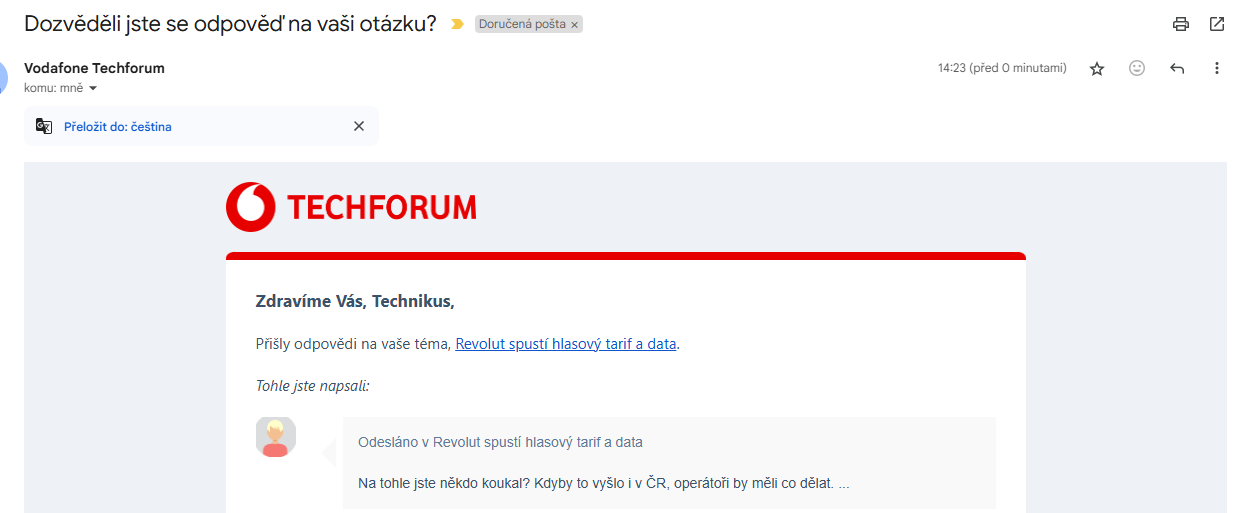This screenshot has width=1240, height=513.
Task: Star this message from Vodafone Techforum
Action: 1097,69
